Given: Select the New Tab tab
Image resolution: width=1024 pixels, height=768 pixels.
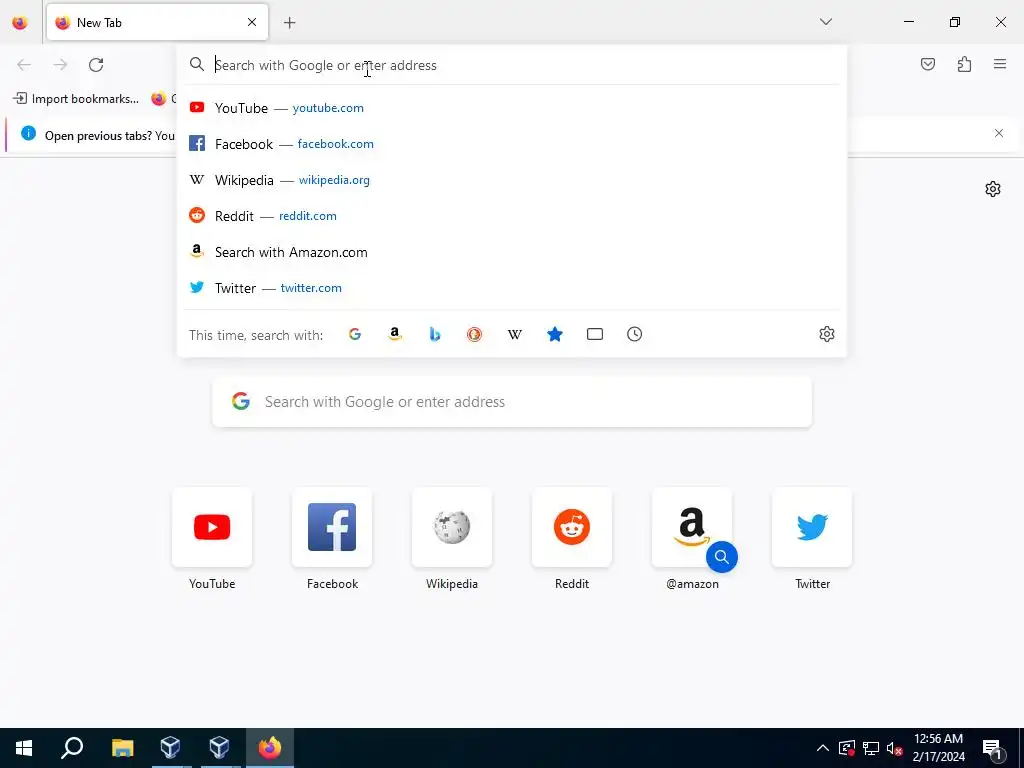Looking at the screenshot, I should tap(157, 22).
